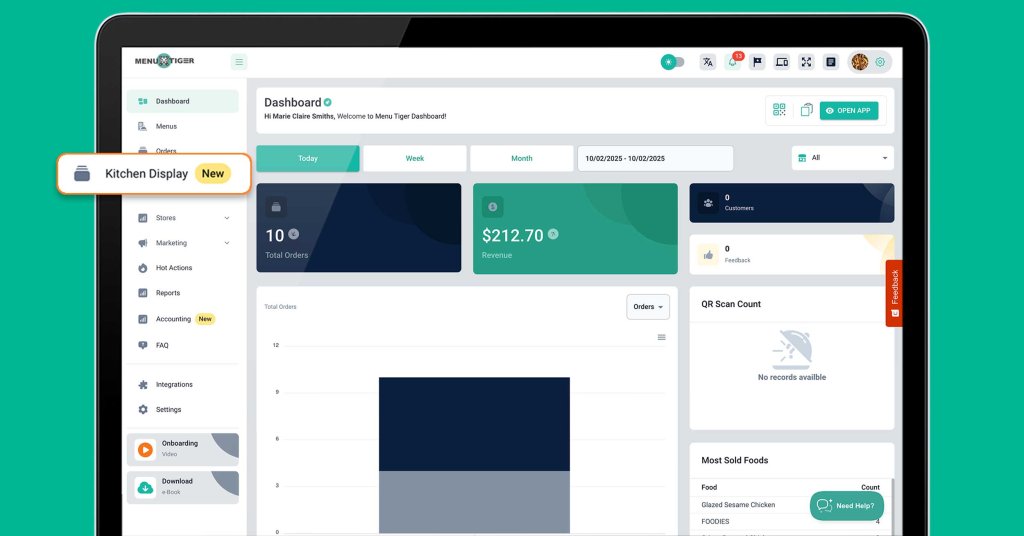Switch to the Week tab
The image size is (1024, 536).
(414, 158)
